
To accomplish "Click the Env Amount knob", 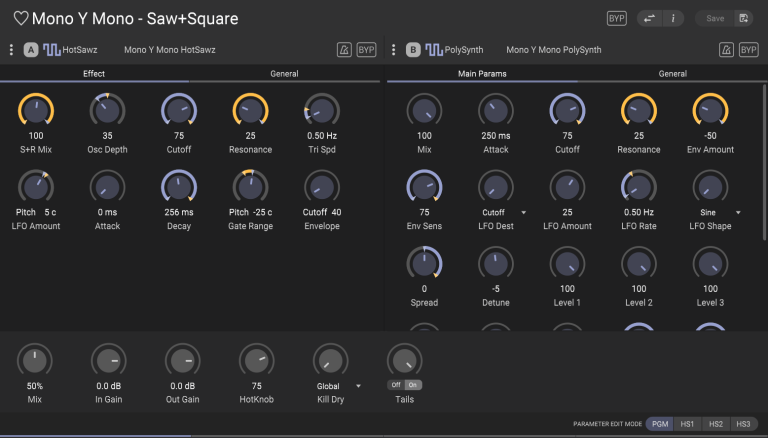I will [x=710, y=110].
